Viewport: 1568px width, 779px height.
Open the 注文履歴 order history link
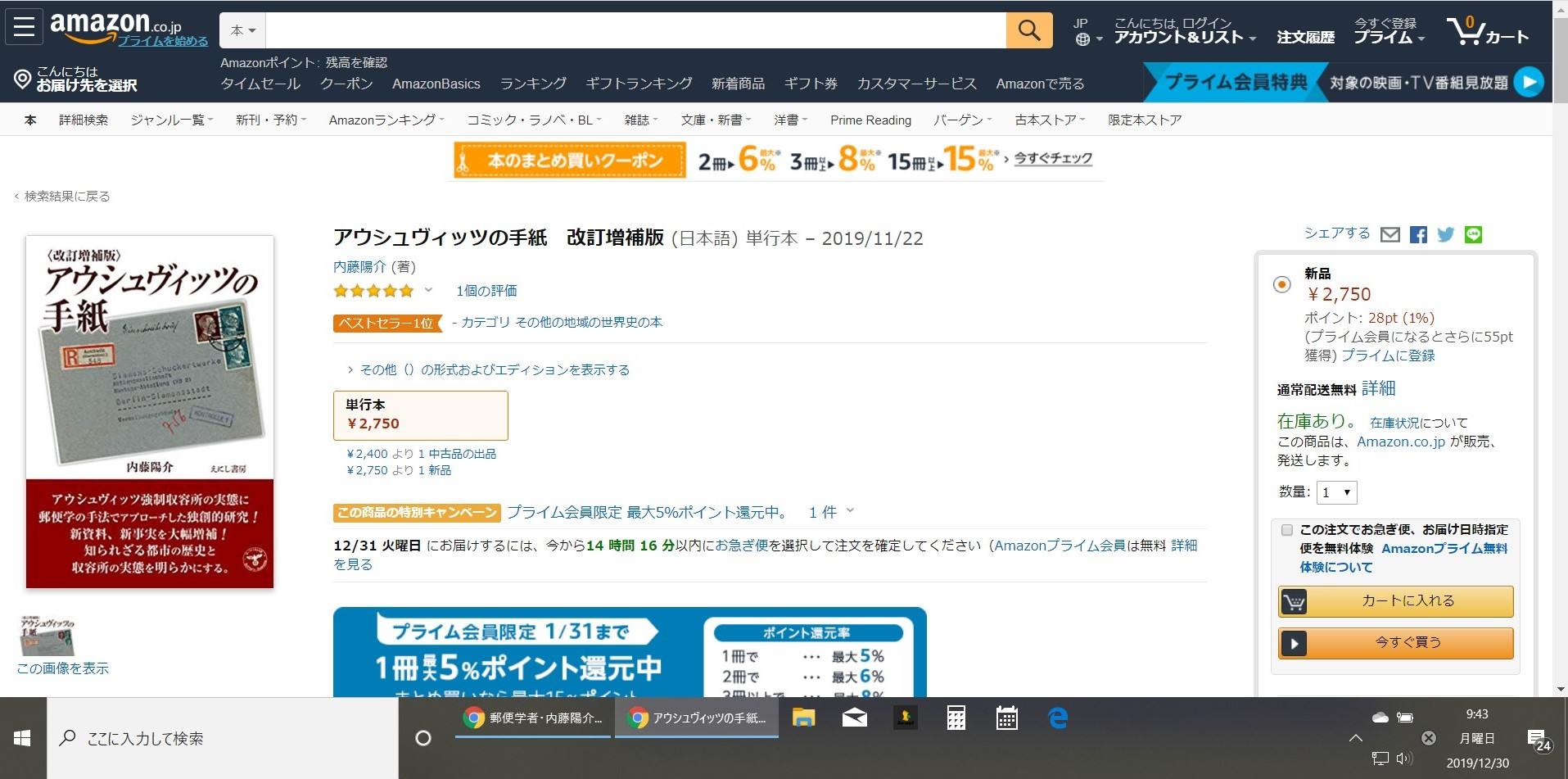click(x=1305, y=37)
